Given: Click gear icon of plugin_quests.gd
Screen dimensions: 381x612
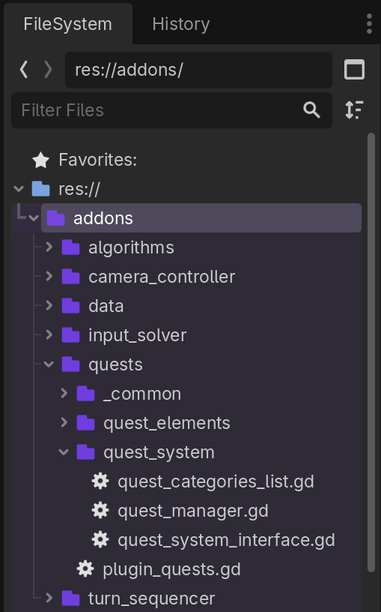Looking at the screenshot, I should tap(85, 569).
